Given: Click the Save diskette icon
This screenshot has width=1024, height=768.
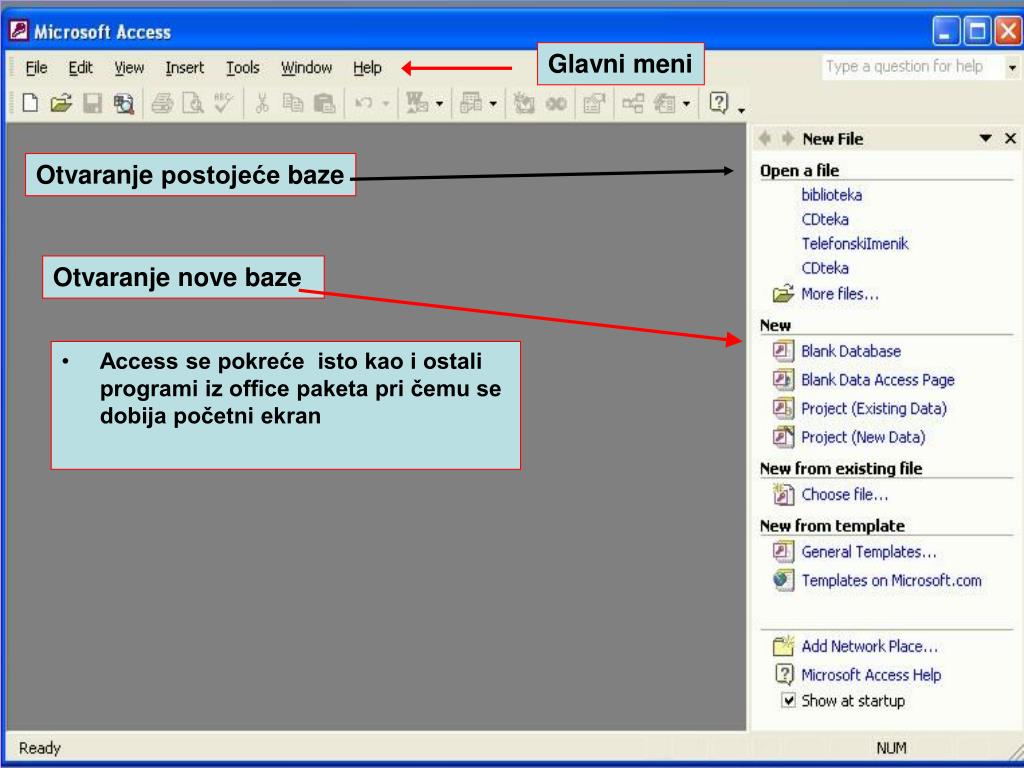Looking at the screenshot, I should 92,103.
